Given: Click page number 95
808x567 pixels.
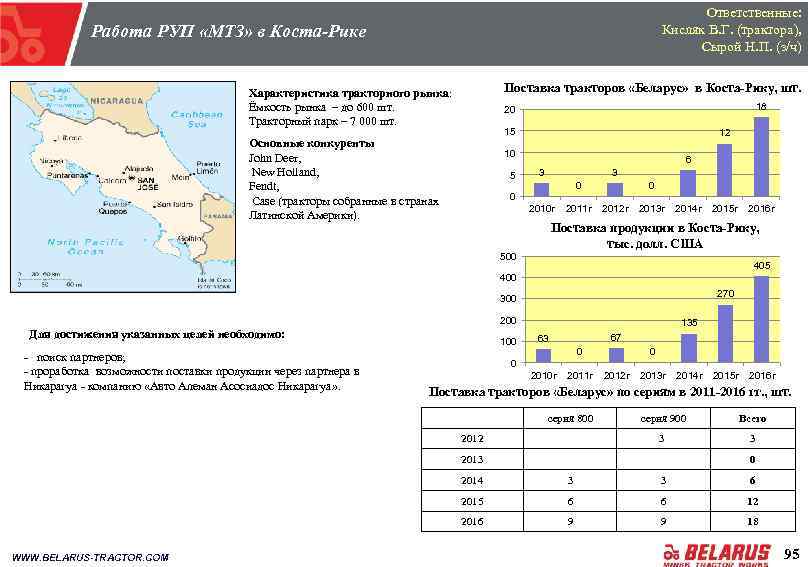Looking at the screenshot, I should (792, 554).
